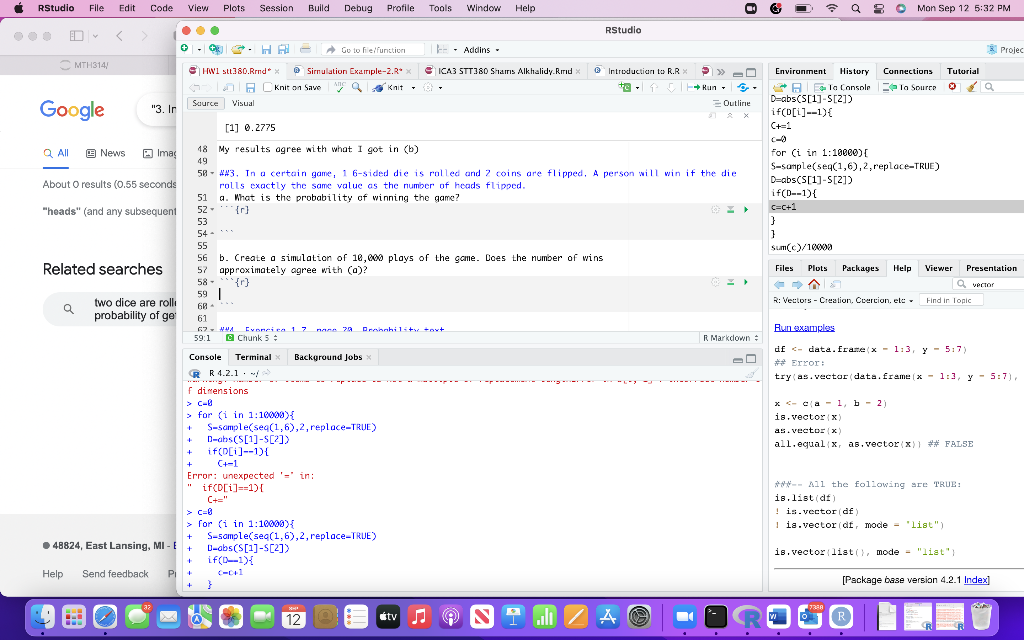This screenshot has height=640, width=1024.
Task: Click the find/replace magnifier icon in editor
Action: 357,87
